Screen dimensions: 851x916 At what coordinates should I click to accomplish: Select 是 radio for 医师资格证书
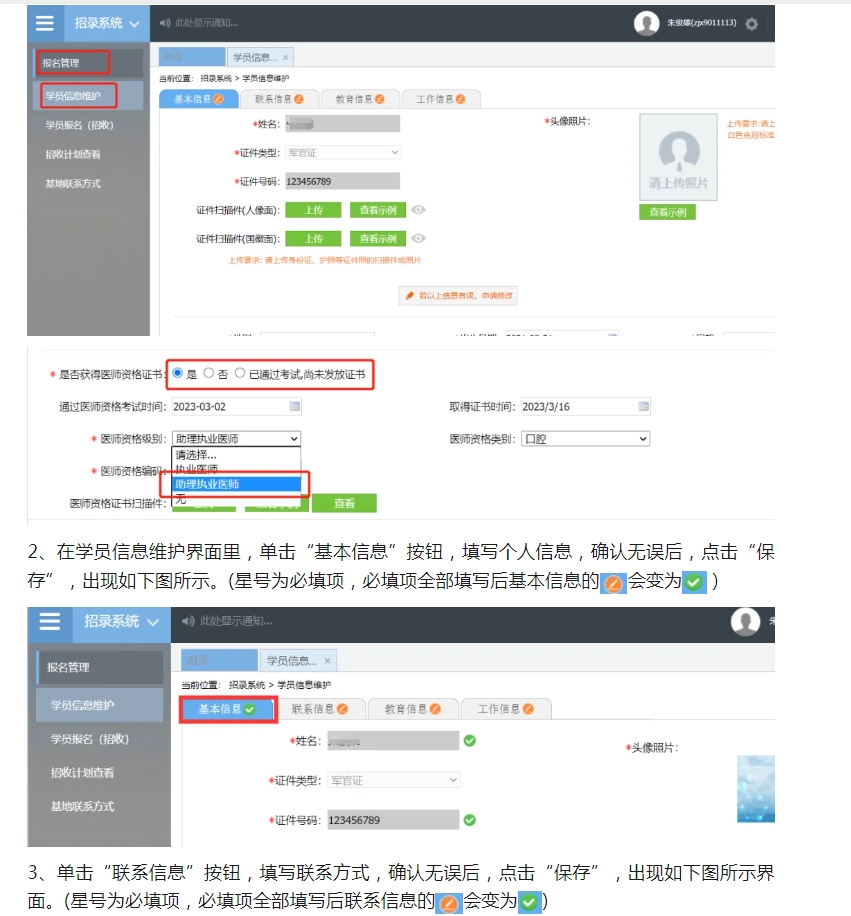(x=178, y=373)
